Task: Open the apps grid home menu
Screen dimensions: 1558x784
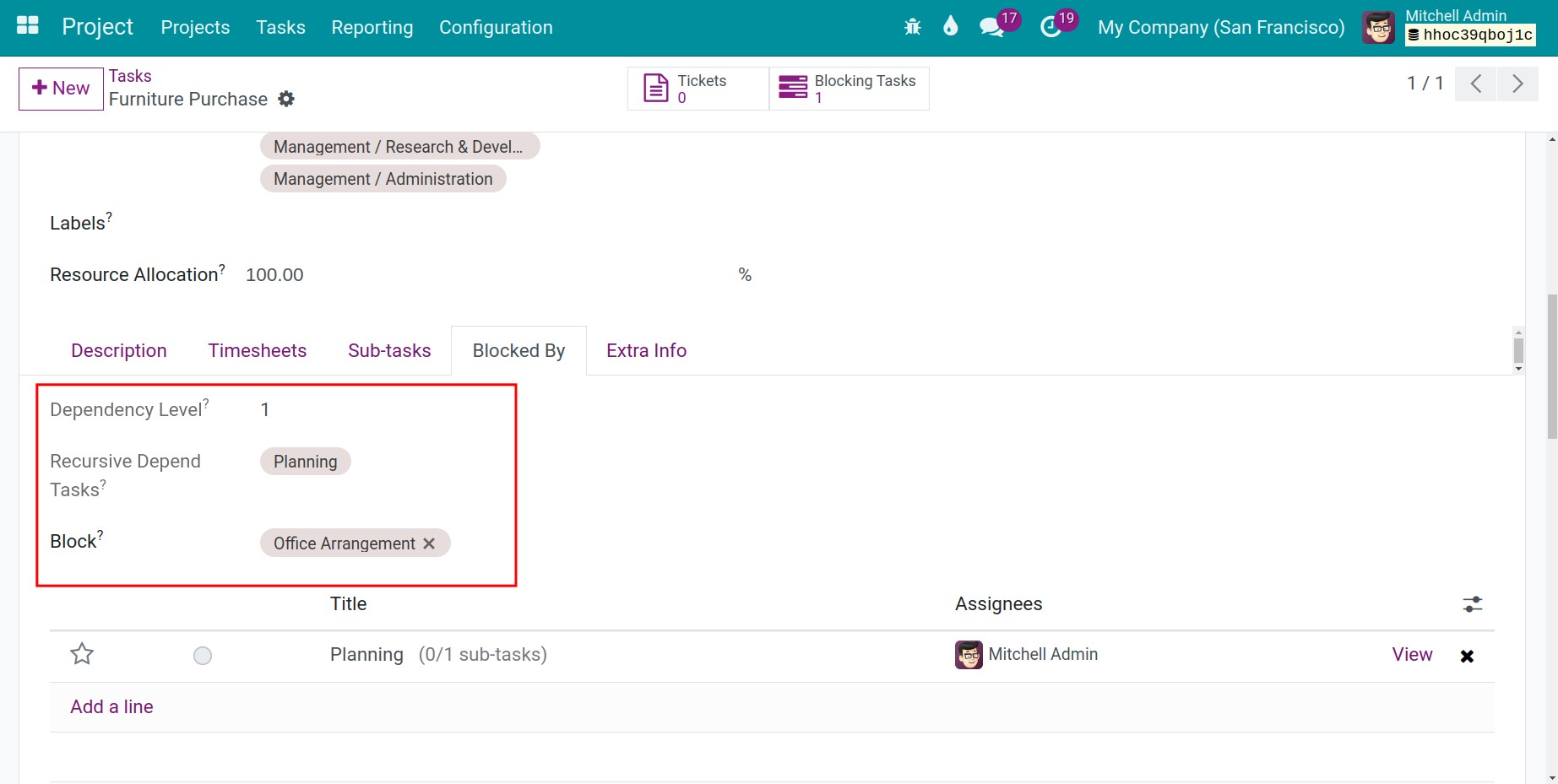Action: coord(28,25)
